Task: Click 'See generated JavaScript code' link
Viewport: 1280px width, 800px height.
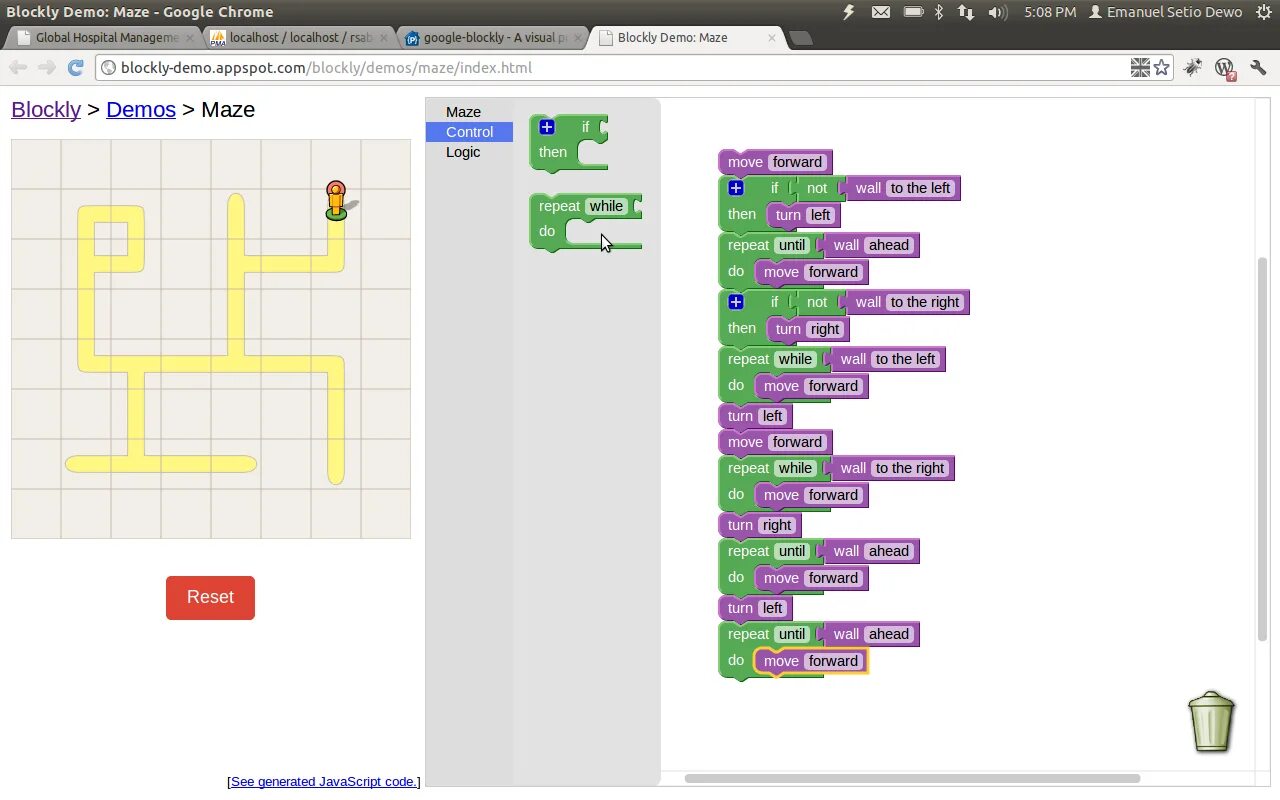Action: (324, 781)
